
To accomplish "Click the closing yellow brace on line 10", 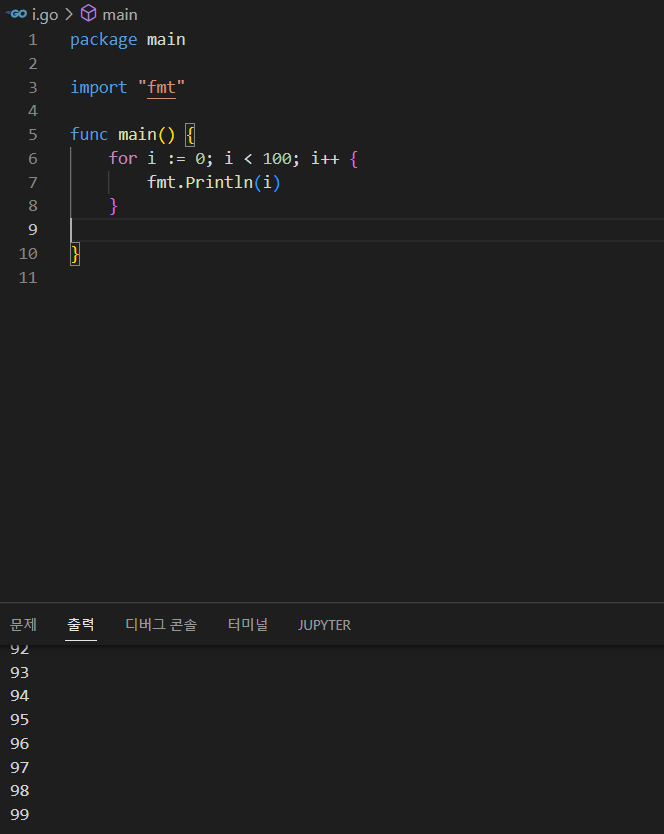I will pyautogui.click(x=75, y=254).
